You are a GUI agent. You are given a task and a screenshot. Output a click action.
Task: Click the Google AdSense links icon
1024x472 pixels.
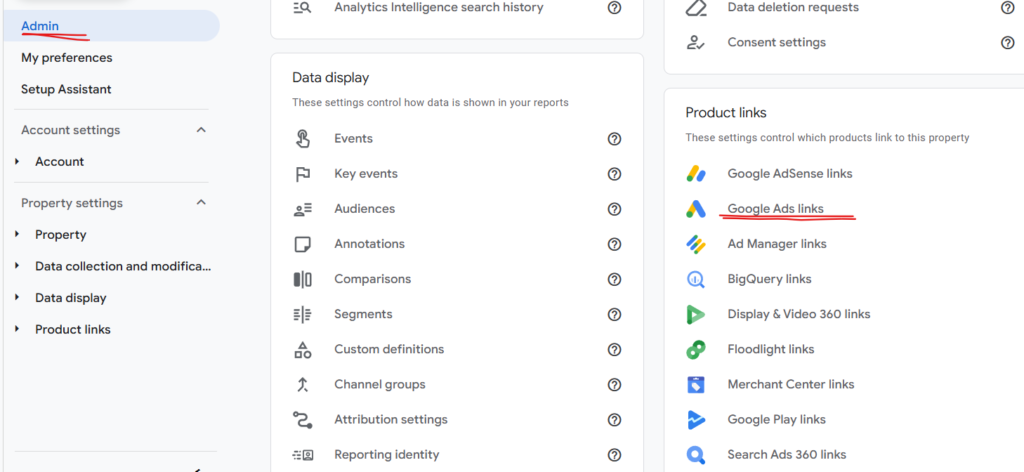696,174
